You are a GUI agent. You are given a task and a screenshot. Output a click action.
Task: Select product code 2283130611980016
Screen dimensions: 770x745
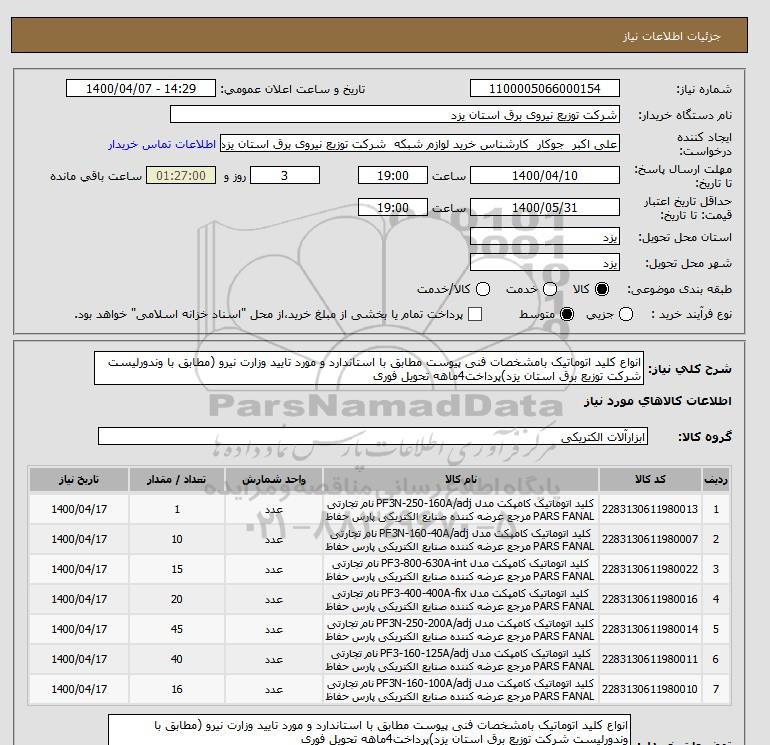(650, 599)
